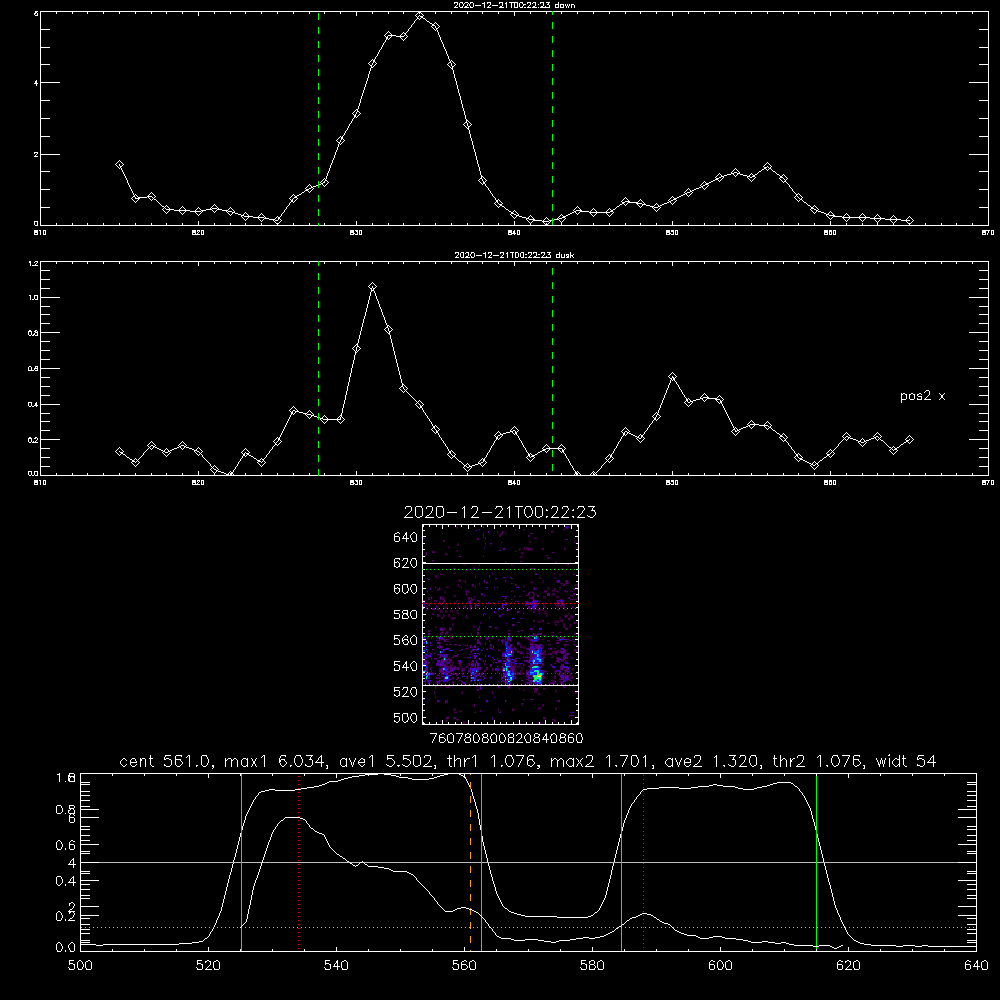Viewport: 1000px width, 1000px height.
Task: Click the highest peak diamond in dusk plot
Action: [372, 287]
